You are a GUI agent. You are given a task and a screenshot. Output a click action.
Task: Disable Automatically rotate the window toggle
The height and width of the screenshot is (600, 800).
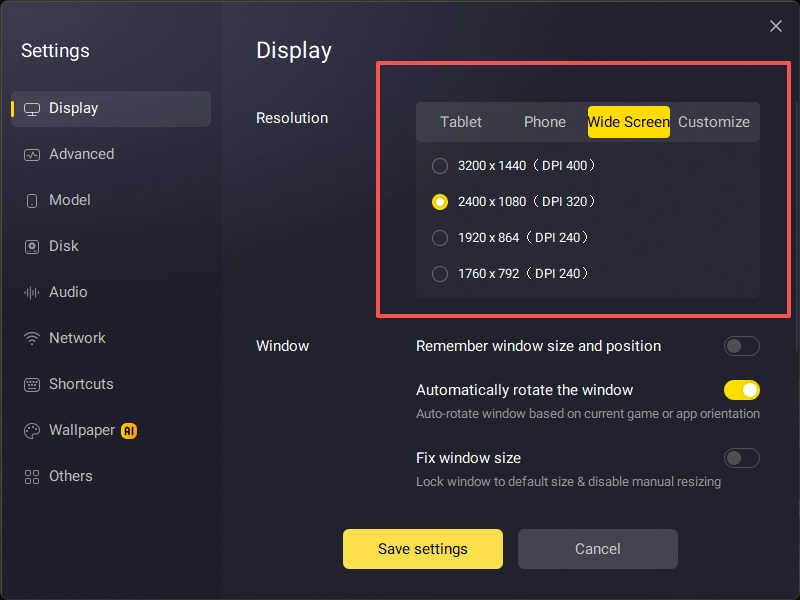(741, 390)
